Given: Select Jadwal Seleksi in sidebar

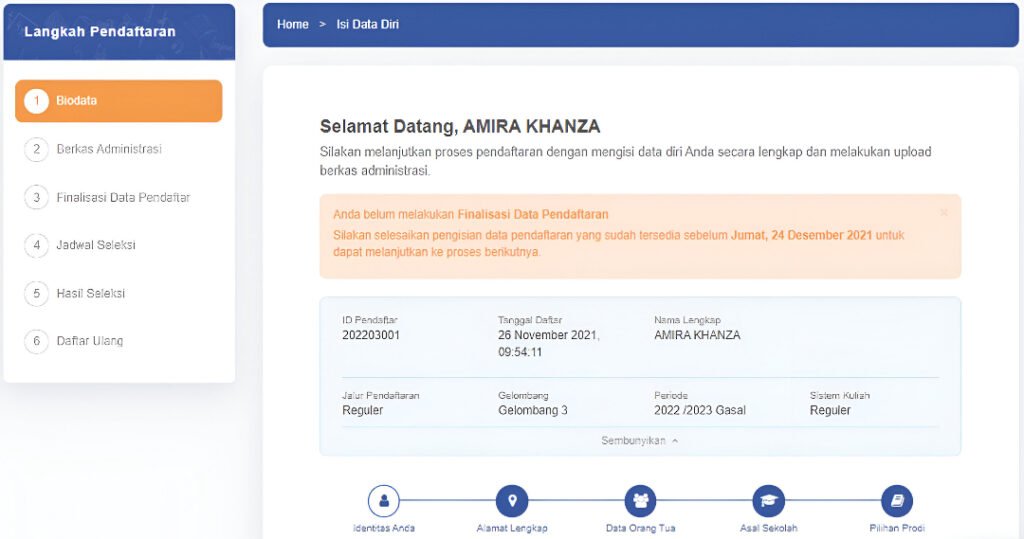Looking at the screenshot, I should coord(96,245).
